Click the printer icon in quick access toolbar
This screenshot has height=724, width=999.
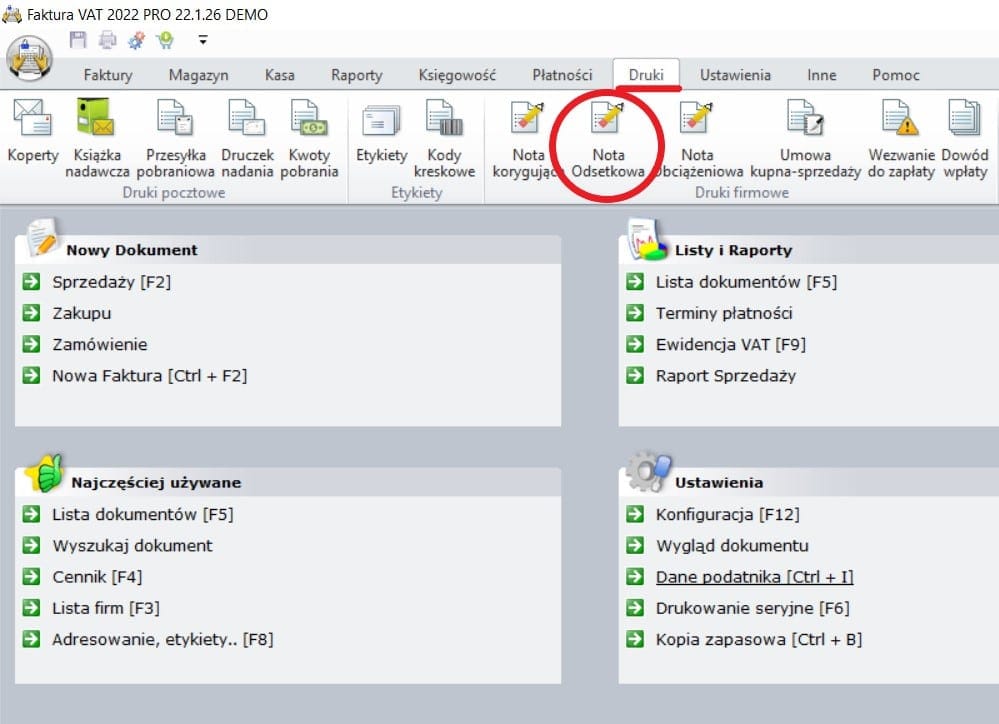pos(107,40)
